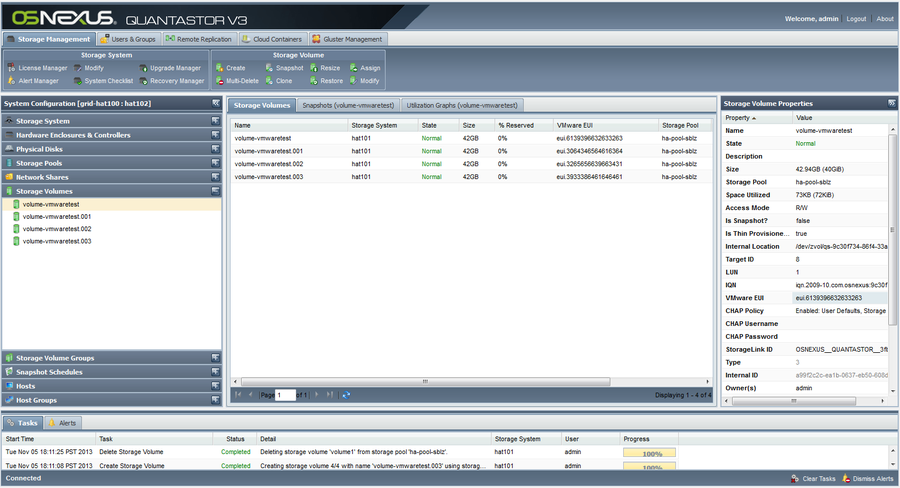Sort tasks by Start Time column
The image size is (900, 488).
tap(49, 439)
